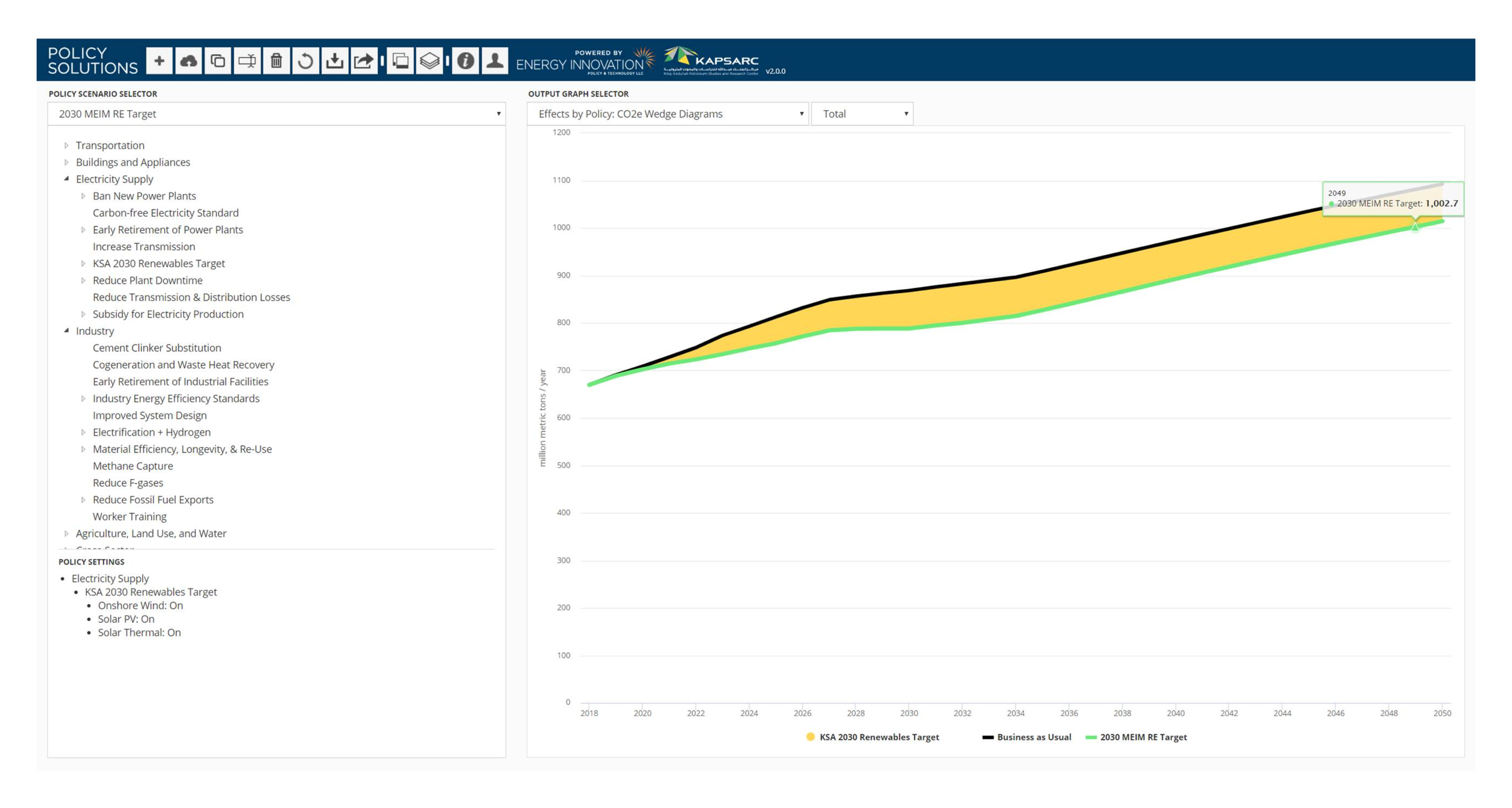
Task: Click the trash delete scenario icon
Action: click(x=277, y=60)
